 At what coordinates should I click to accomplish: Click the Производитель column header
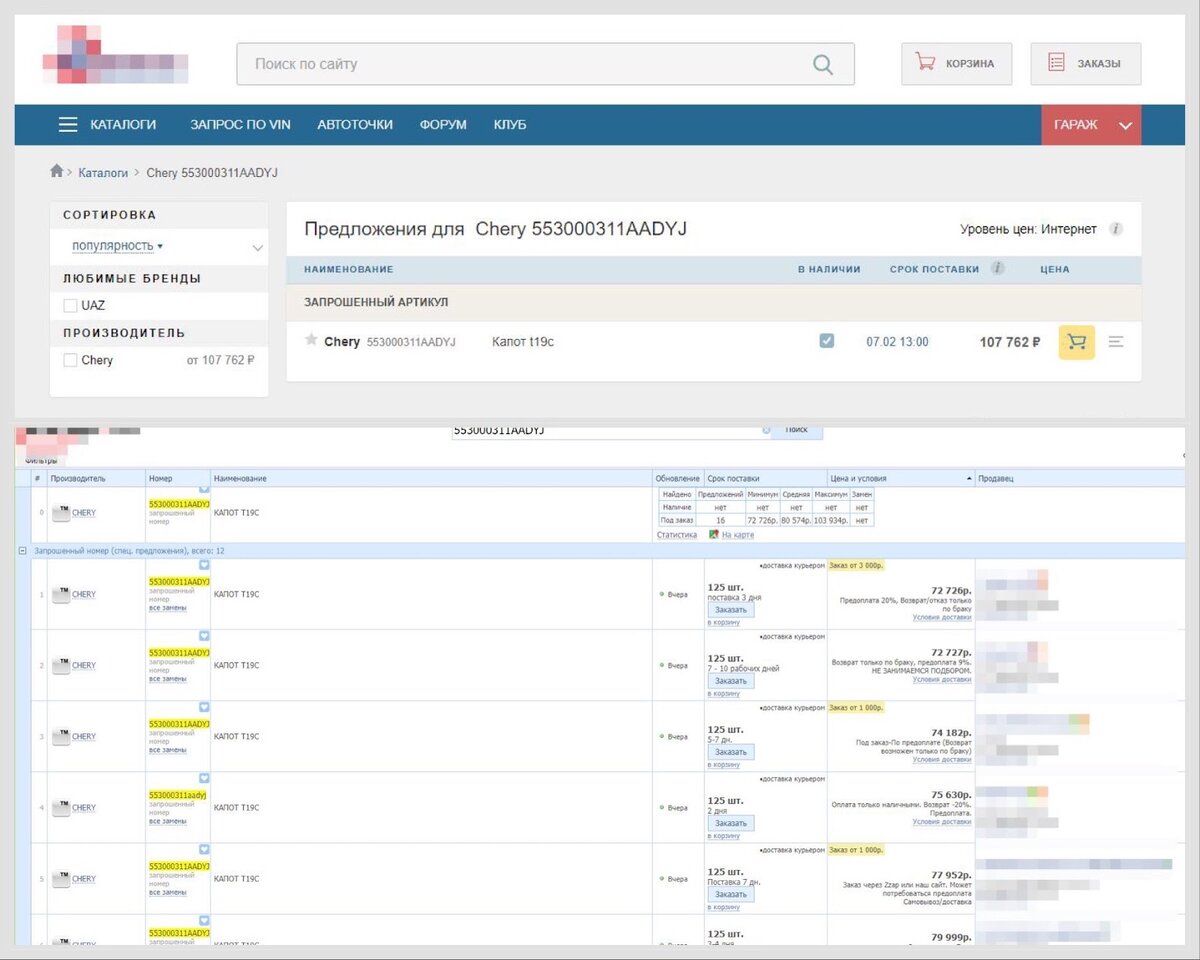[95, 479]
